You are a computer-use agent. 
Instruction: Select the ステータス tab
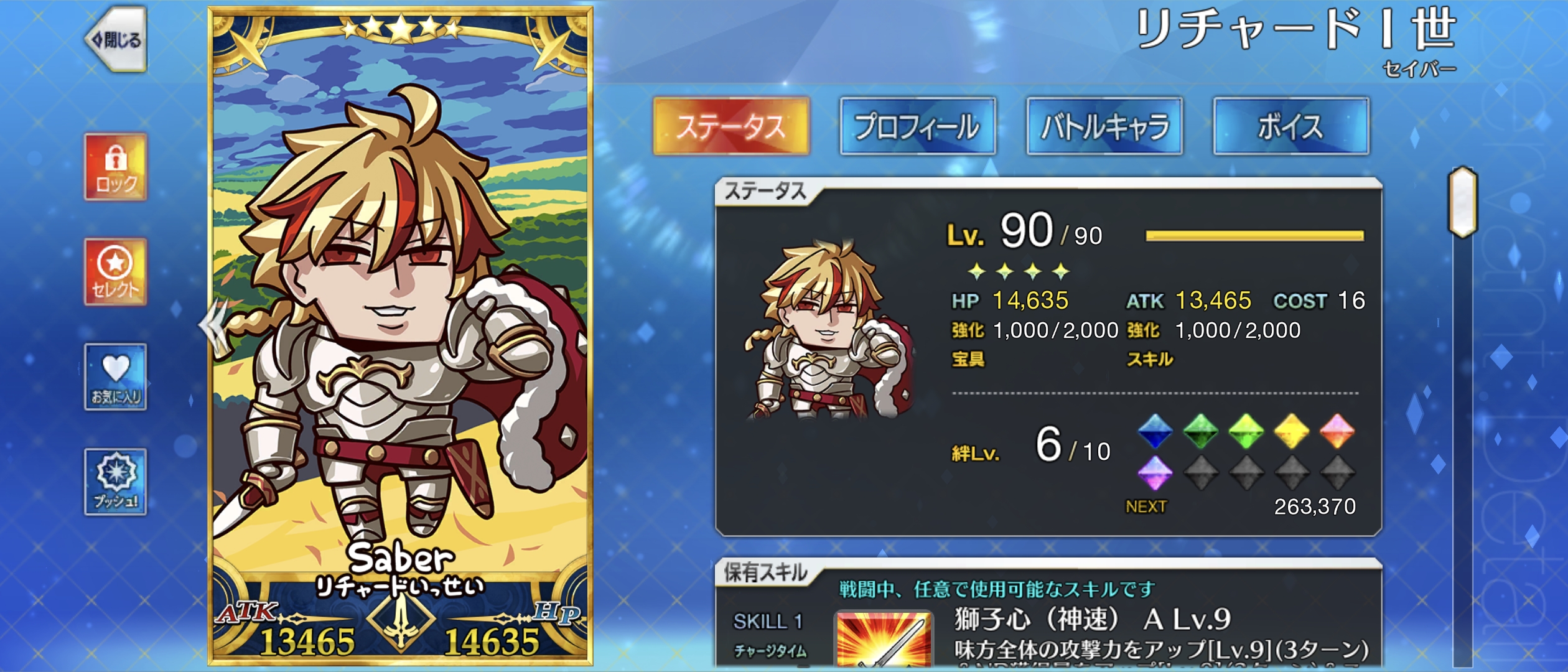point(731,126)
